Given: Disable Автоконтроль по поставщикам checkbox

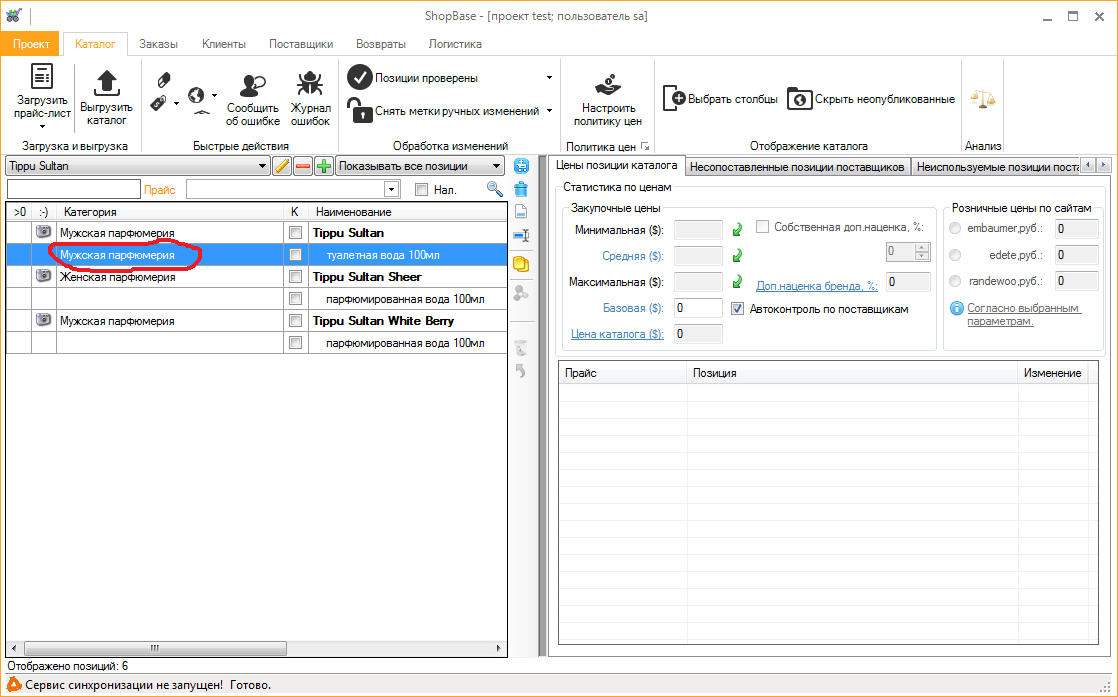Looking at the screenshot, I should (x=738, y=309).
